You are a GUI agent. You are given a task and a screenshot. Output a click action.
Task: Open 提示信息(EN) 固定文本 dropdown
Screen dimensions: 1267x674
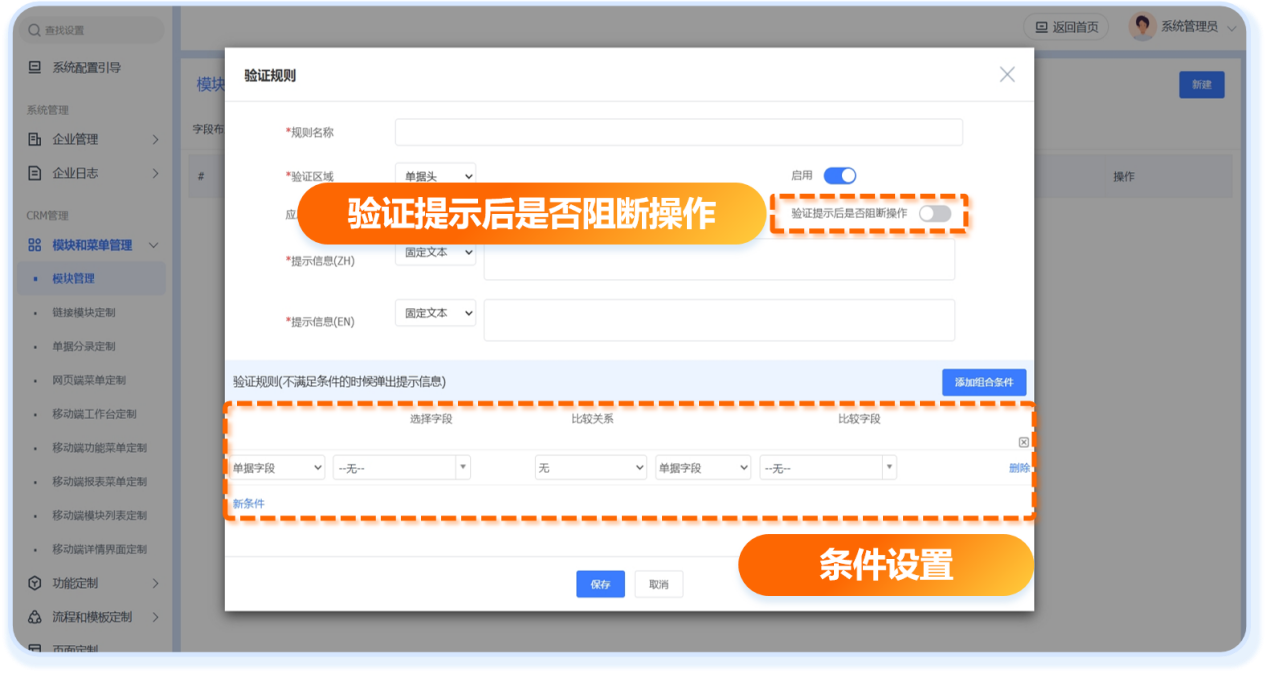click(435, 313)
